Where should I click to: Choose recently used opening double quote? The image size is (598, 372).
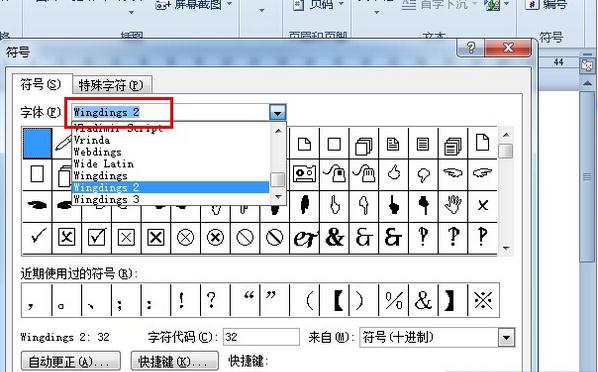tap(245, 300)
